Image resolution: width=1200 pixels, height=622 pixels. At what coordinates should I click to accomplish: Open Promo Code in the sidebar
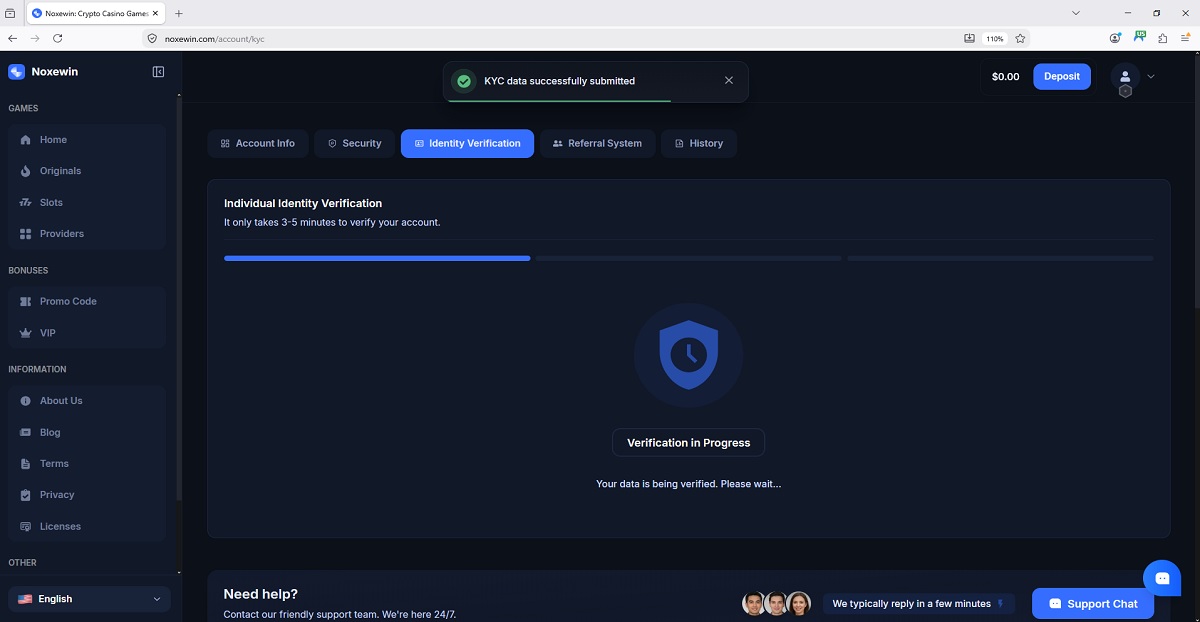point(87,301)
